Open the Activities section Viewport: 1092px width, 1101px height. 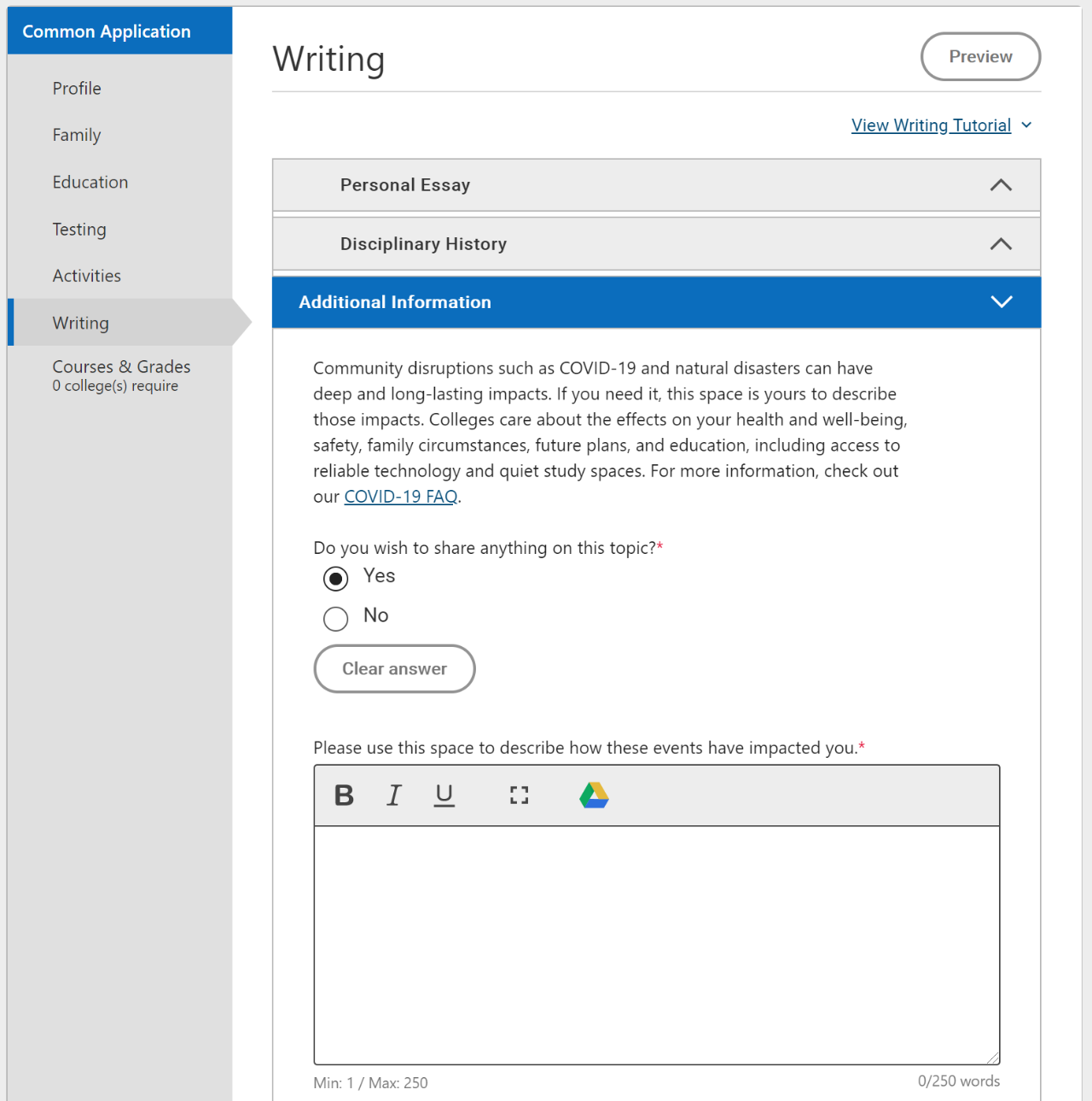tap(87, 276)
